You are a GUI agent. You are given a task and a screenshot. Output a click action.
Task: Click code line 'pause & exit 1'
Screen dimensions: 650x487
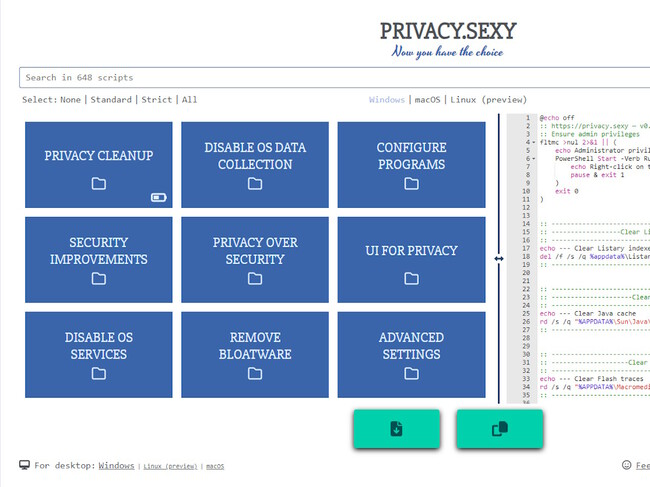597,175
